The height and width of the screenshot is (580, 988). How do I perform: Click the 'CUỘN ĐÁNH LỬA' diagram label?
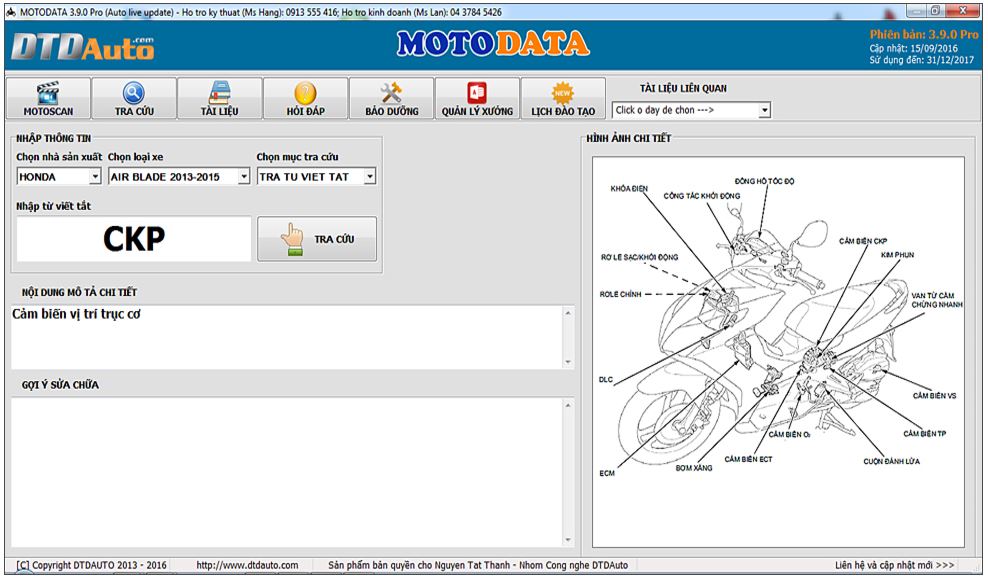891,461
